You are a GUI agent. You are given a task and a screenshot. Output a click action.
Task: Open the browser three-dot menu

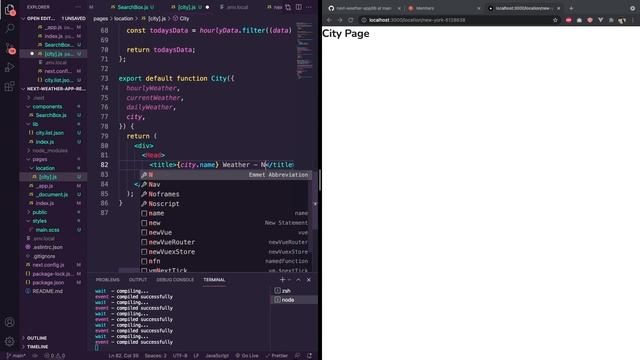pos(633,20)
